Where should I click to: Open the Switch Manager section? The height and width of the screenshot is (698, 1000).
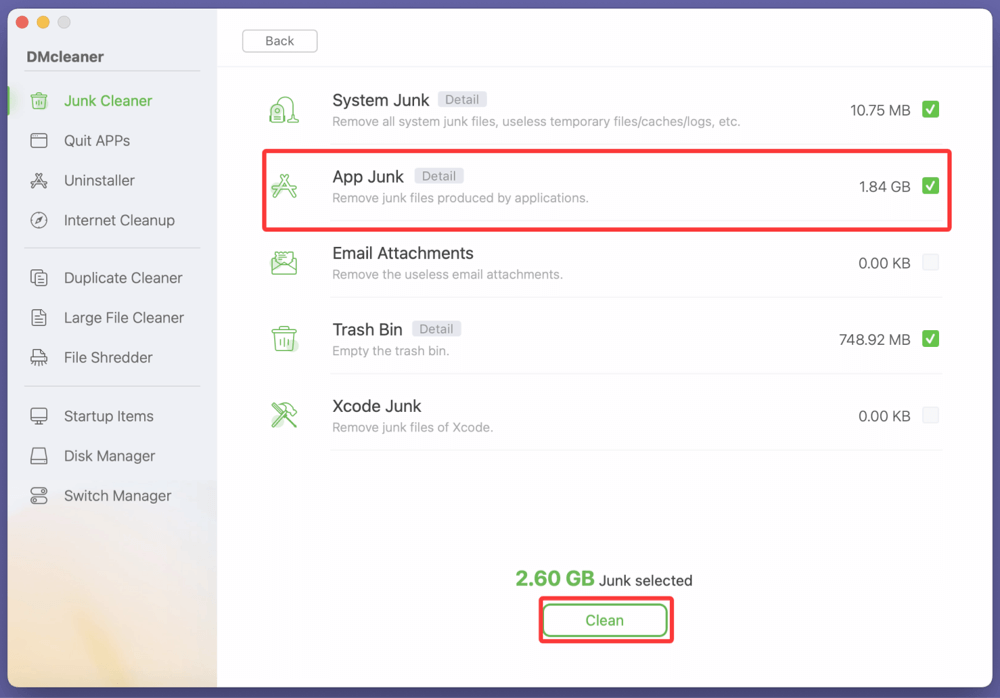tap(37, 496)
